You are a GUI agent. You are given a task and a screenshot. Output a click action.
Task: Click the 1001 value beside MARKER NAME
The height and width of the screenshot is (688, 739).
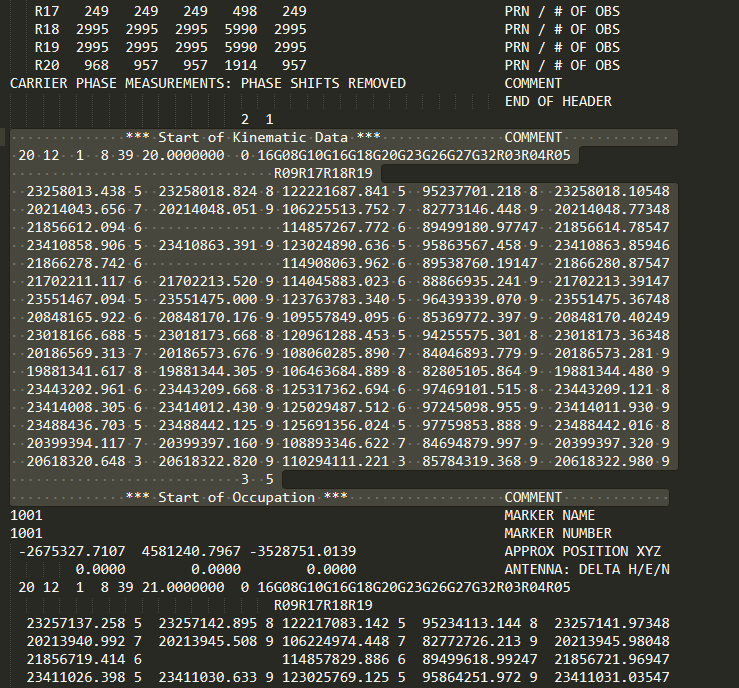[x=26, y=515]
